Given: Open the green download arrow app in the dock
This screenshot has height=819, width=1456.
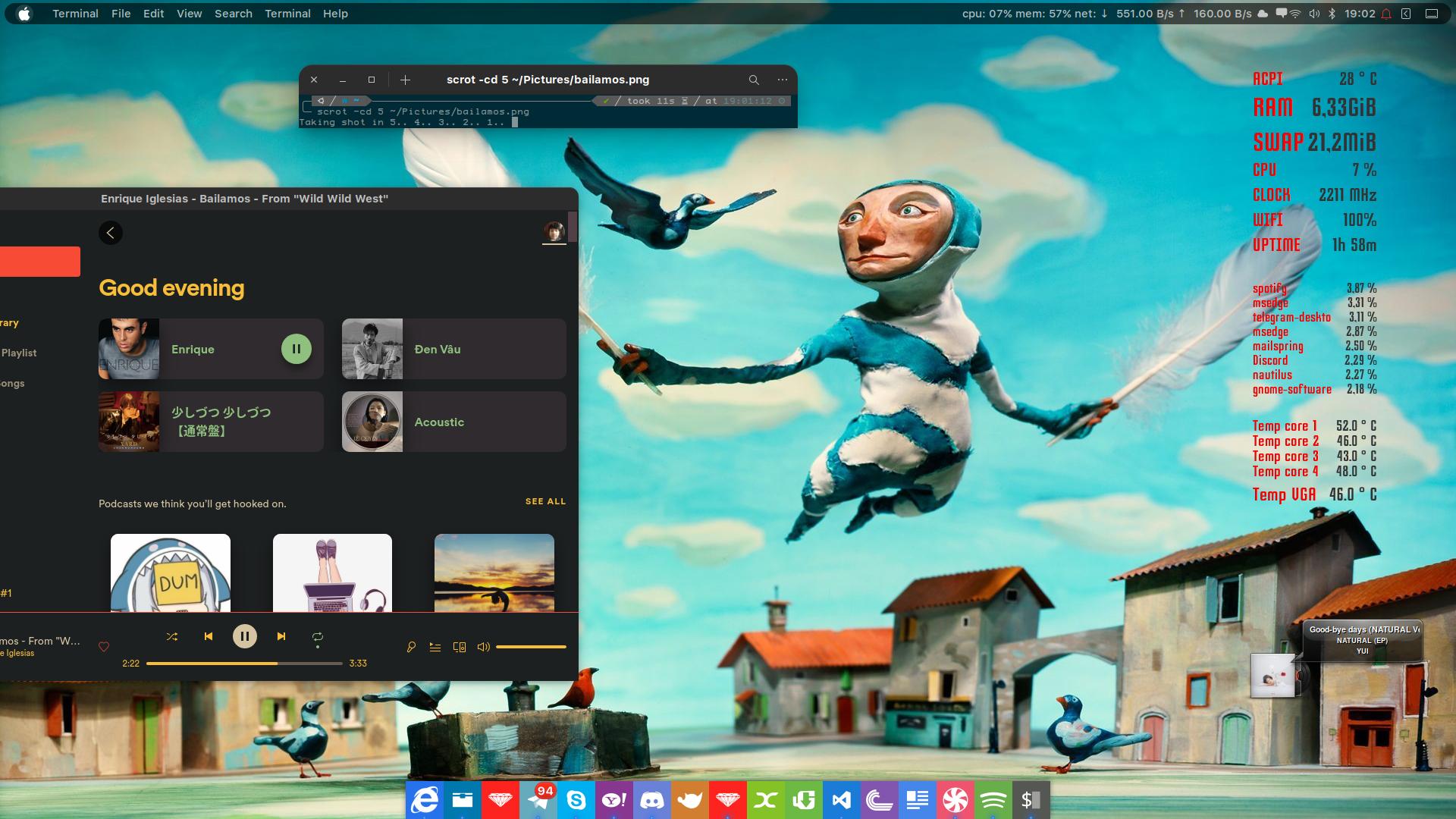Looking at the screenshot, I should point(804,800).
